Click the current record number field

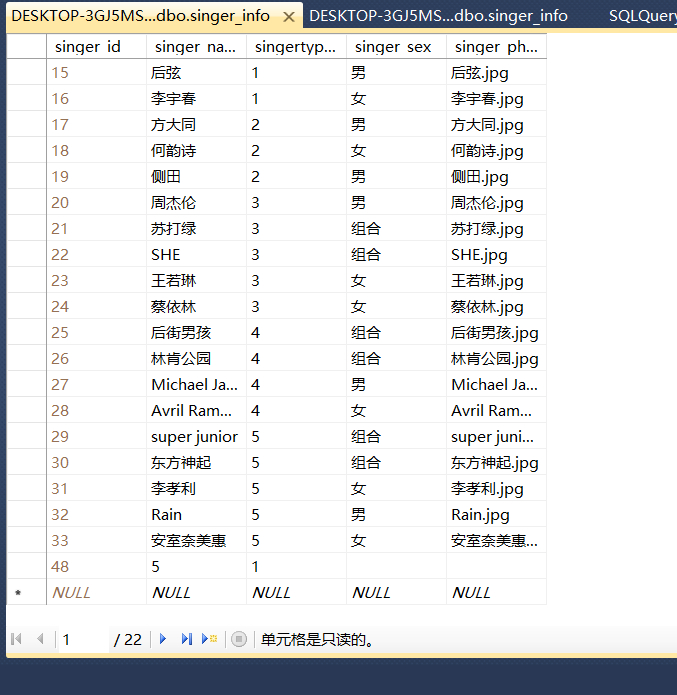[83, 640]
